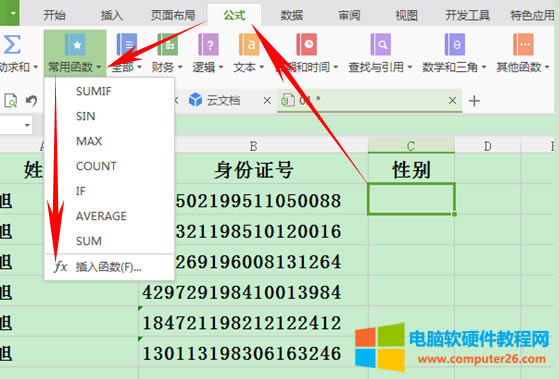The image size is (559, 379).
Task: Open the Other functions icon
Action: pos(523,45)
